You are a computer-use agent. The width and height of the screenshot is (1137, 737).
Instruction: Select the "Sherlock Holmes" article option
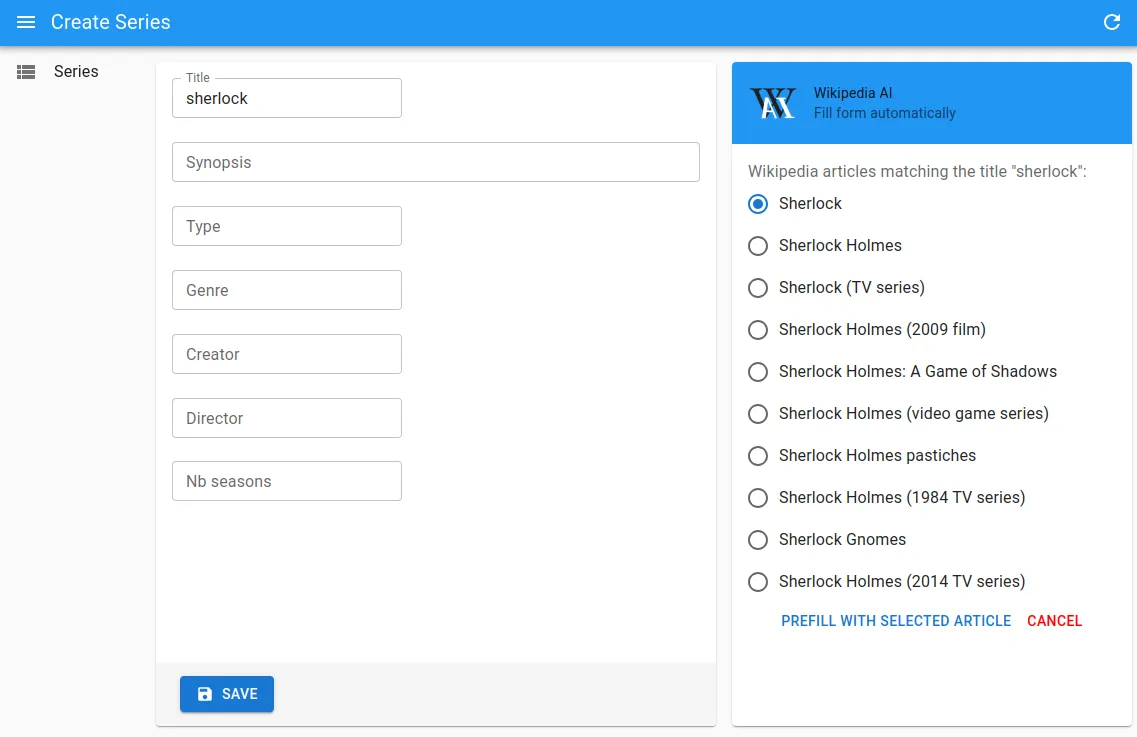click(x=758, y=246)
